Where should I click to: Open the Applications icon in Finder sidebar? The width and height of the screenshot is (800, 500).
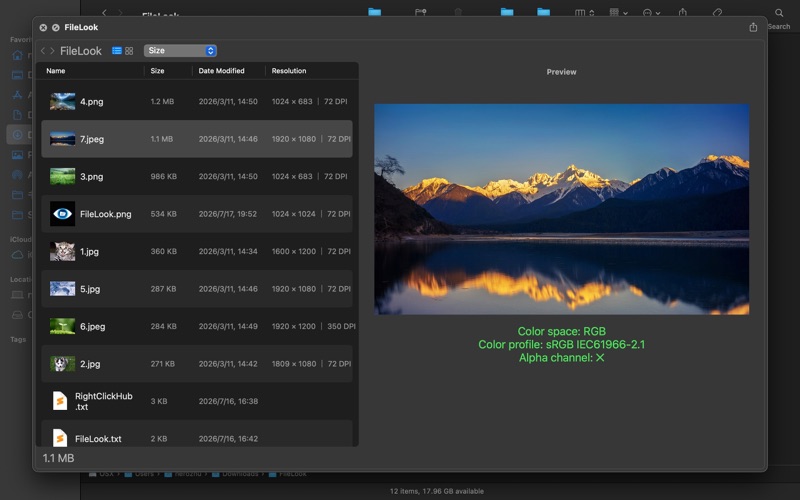pos(17,95)
